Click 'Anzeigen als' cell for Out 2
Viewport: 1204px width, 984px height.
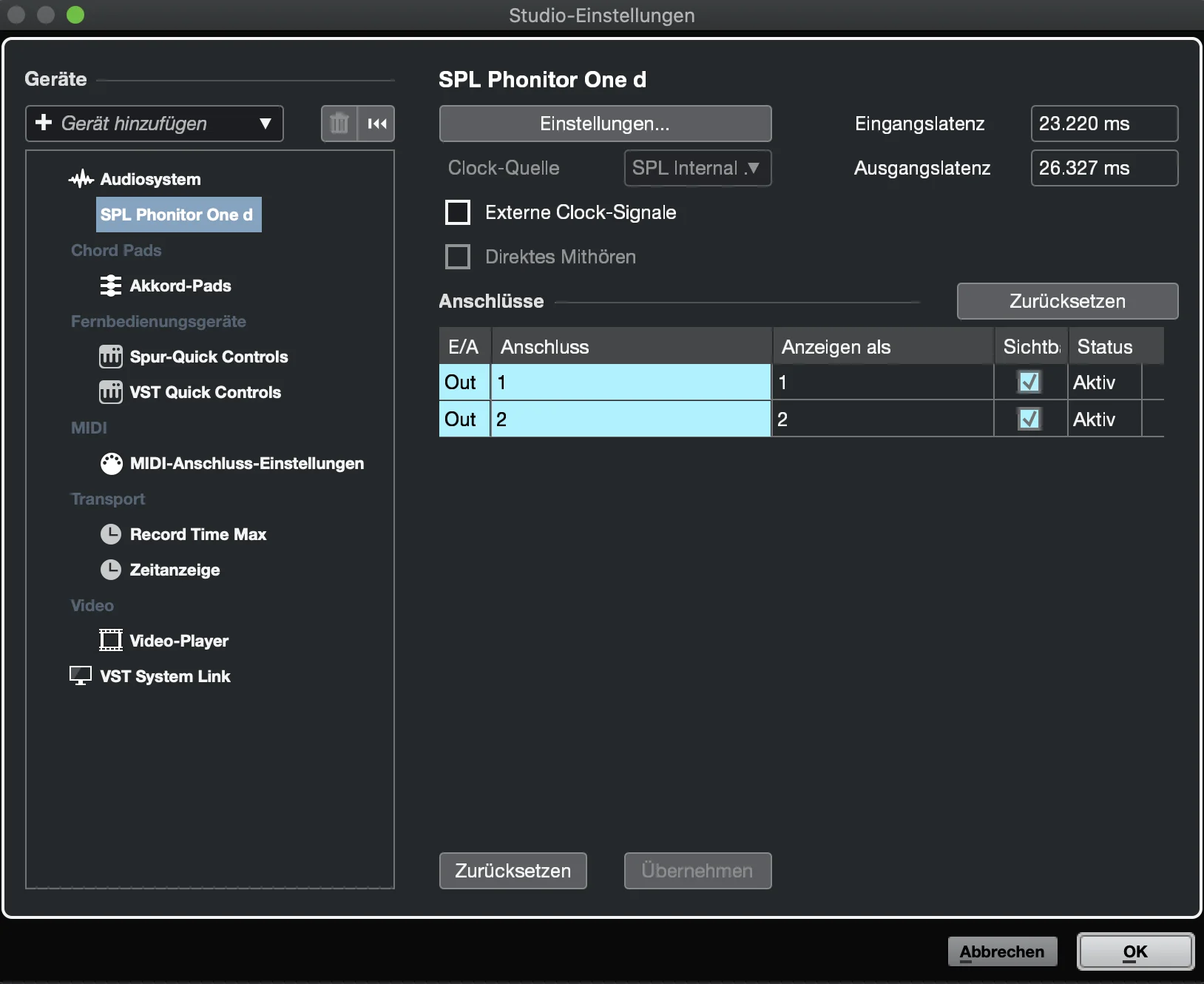883,419
